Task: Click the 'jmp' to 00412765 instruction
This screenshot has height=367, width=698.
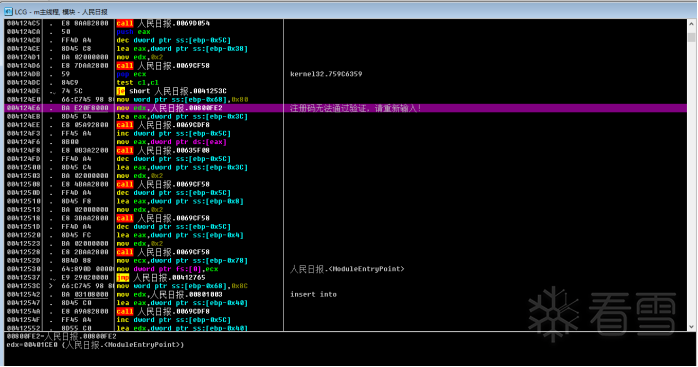Action: [x=161, y=277]
